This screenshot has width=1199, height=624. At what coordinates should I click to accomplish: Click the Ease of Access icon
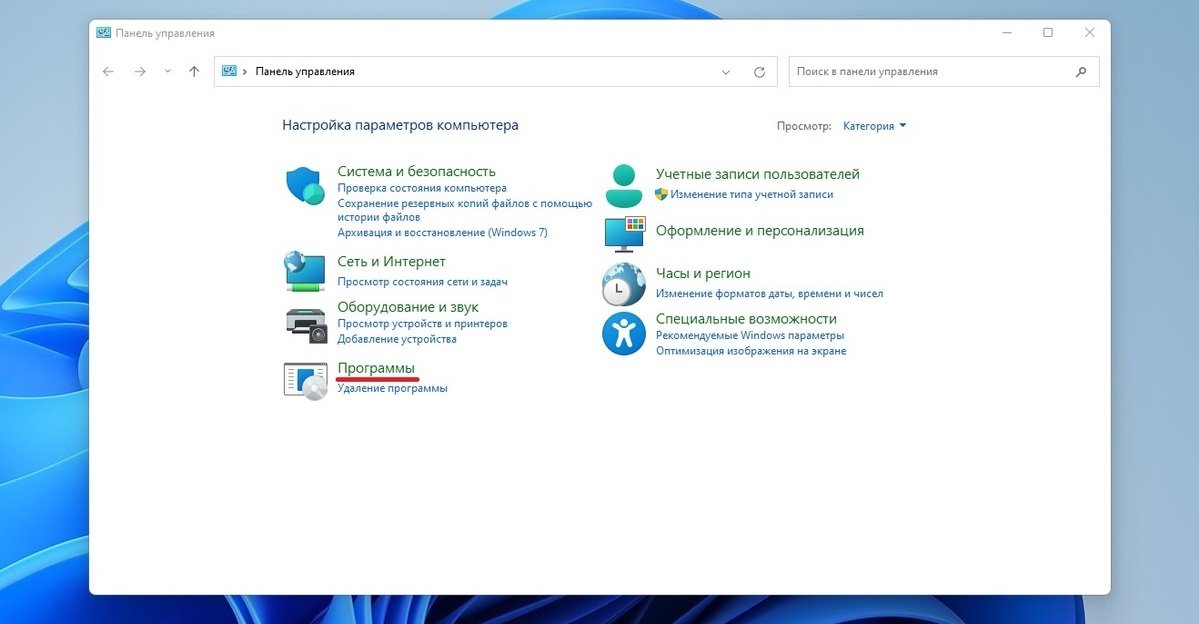click(x=624, y=333)
